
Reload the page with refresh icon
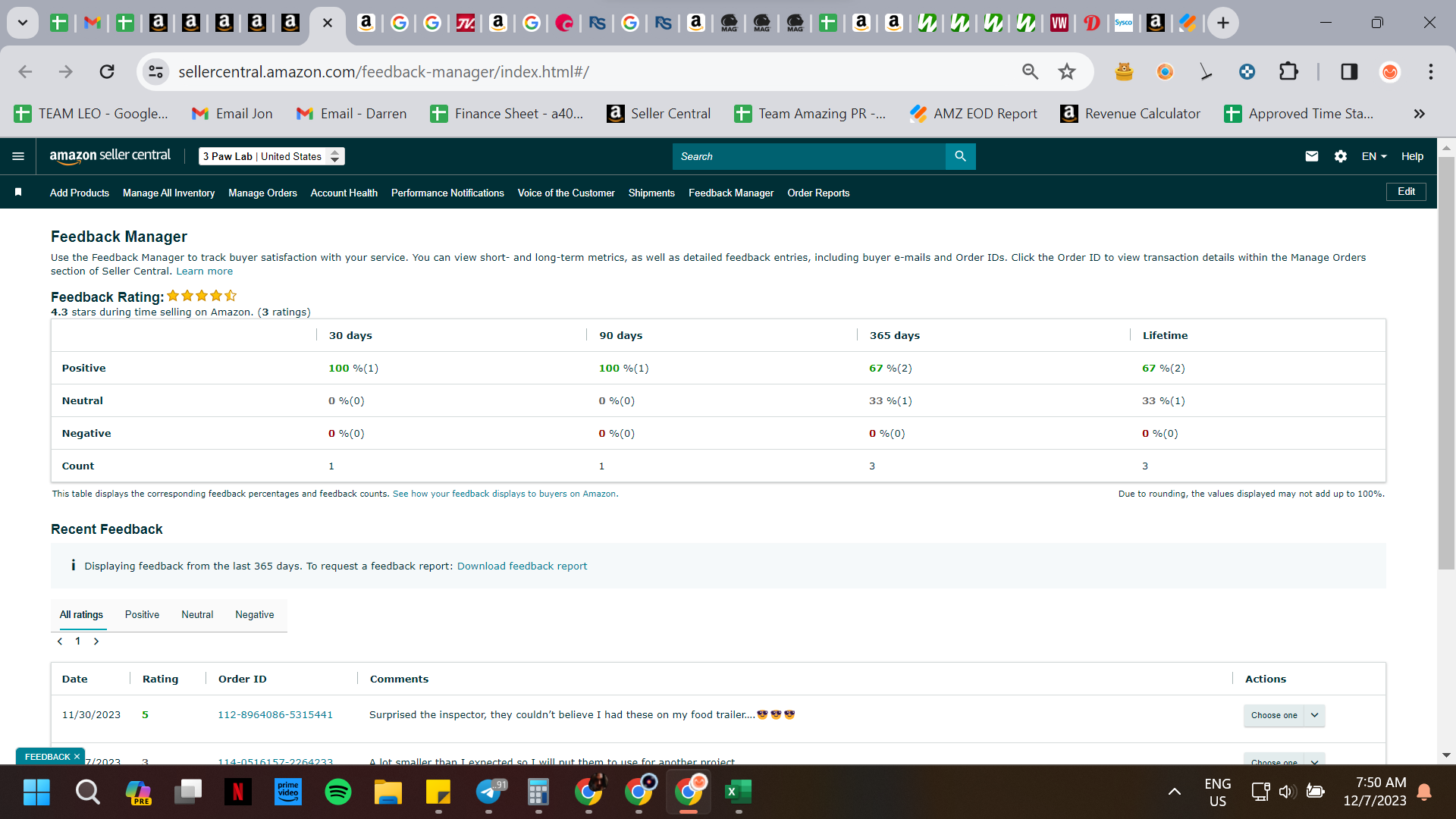tap(107, 71)
